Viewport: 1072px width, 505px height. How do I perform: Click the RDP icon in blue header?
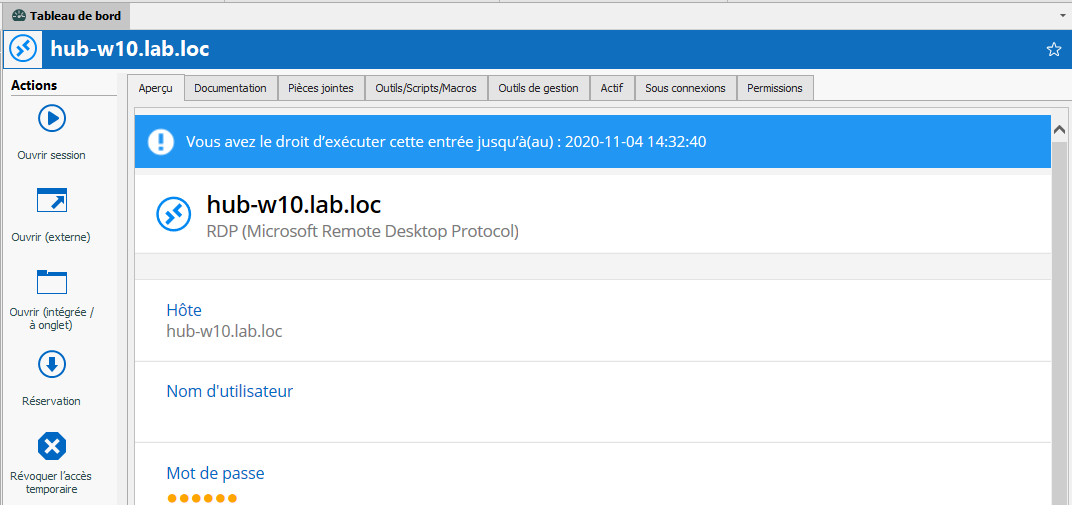tap(23, 49)
